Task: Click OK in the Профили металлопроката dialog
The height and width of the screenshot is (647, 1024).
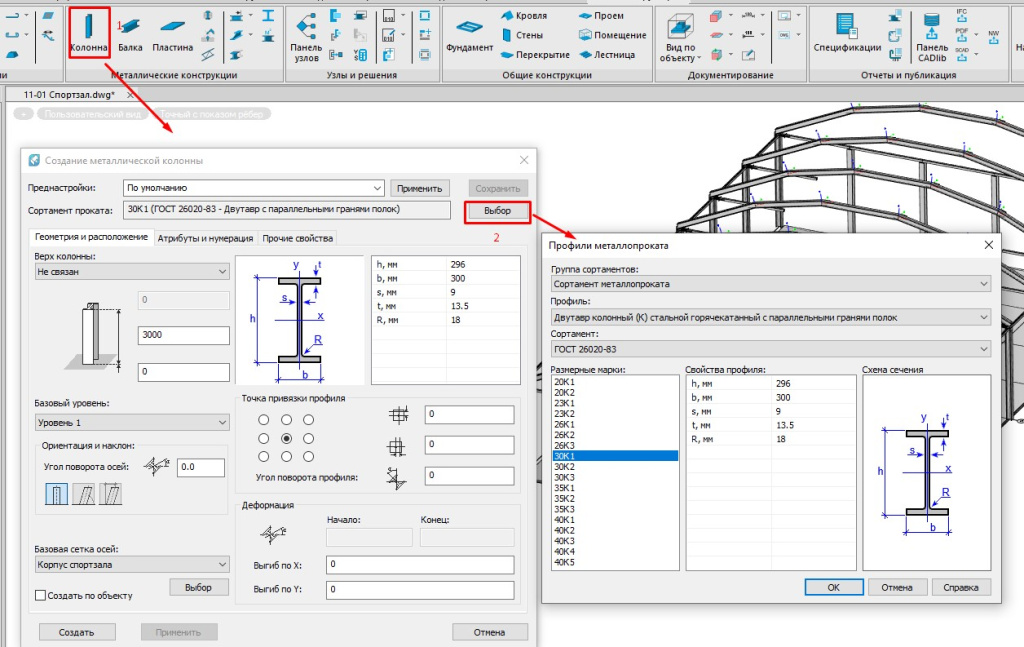Action: (833, 587)
